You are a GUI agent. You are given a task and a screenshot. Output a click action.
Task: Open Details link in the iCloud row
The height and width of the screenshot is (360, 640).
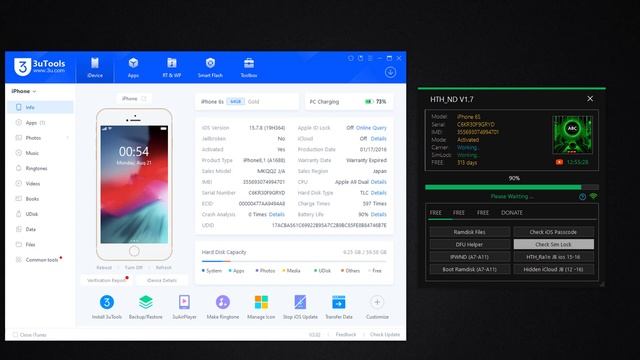(378, 139)
